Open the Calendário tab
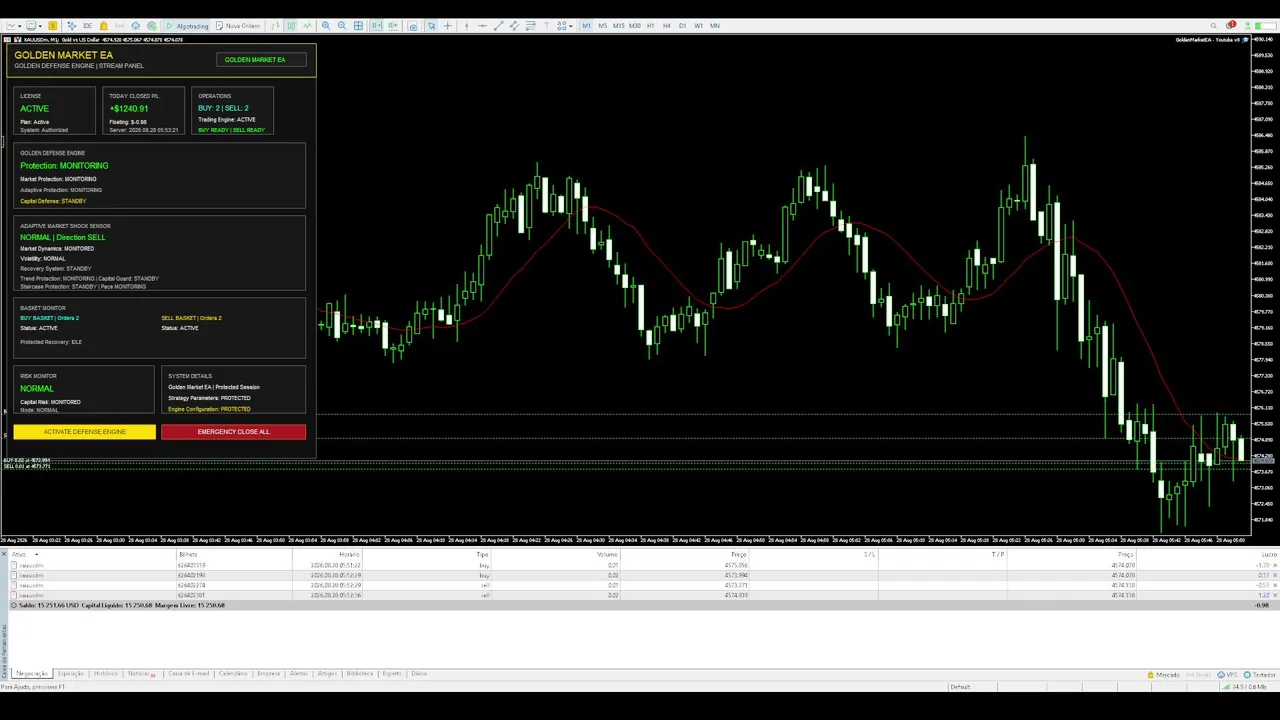 coord(233,673)
